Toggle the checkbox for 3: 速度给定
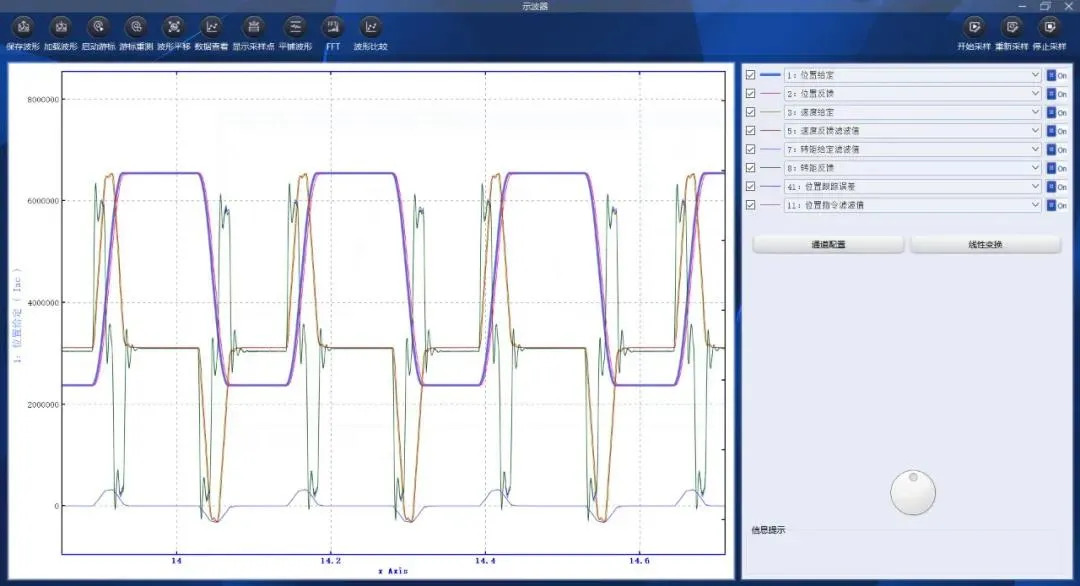 (751, 112)
